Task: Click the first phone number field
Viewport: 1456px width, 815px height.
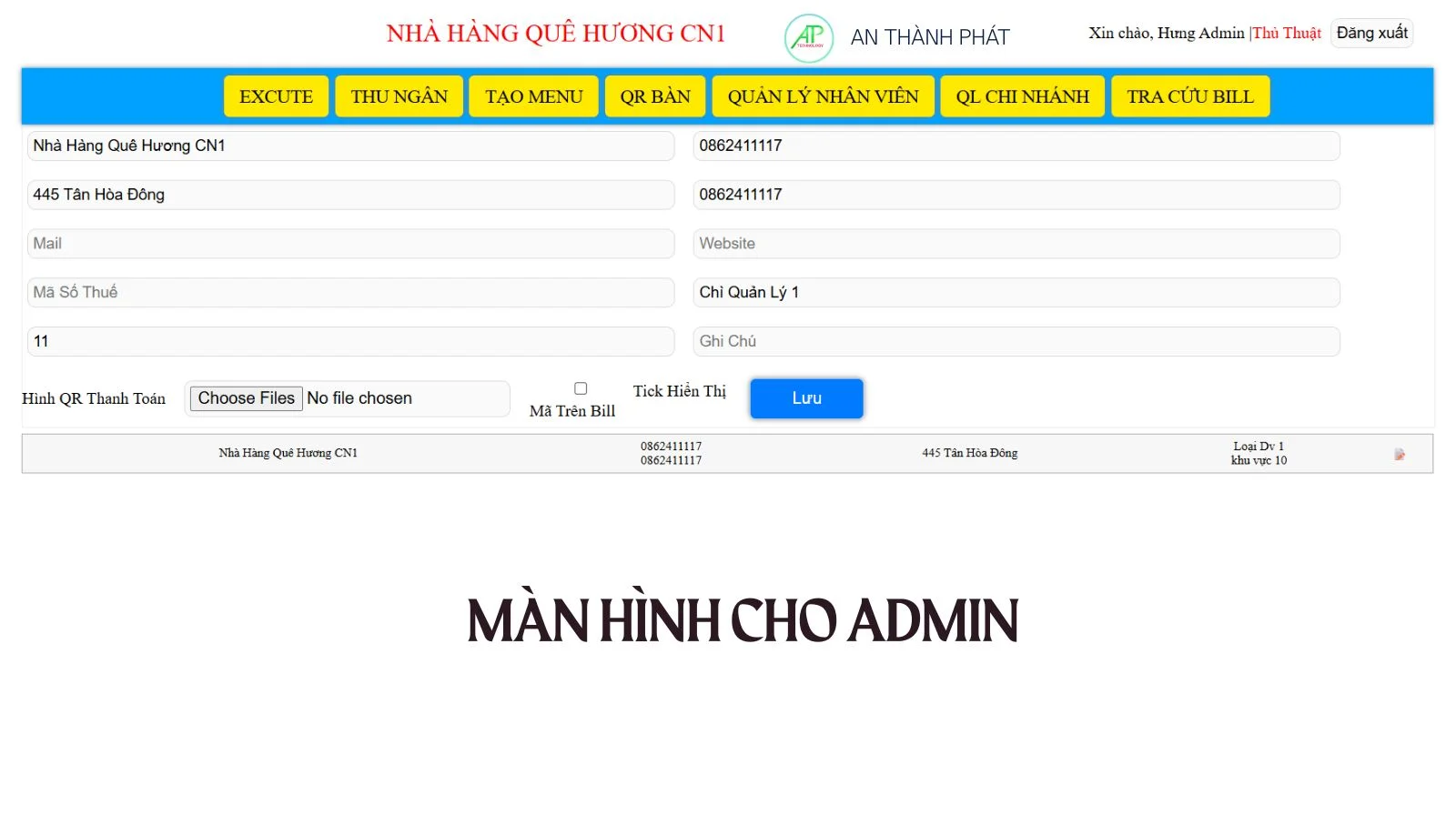Action: 1016,146
